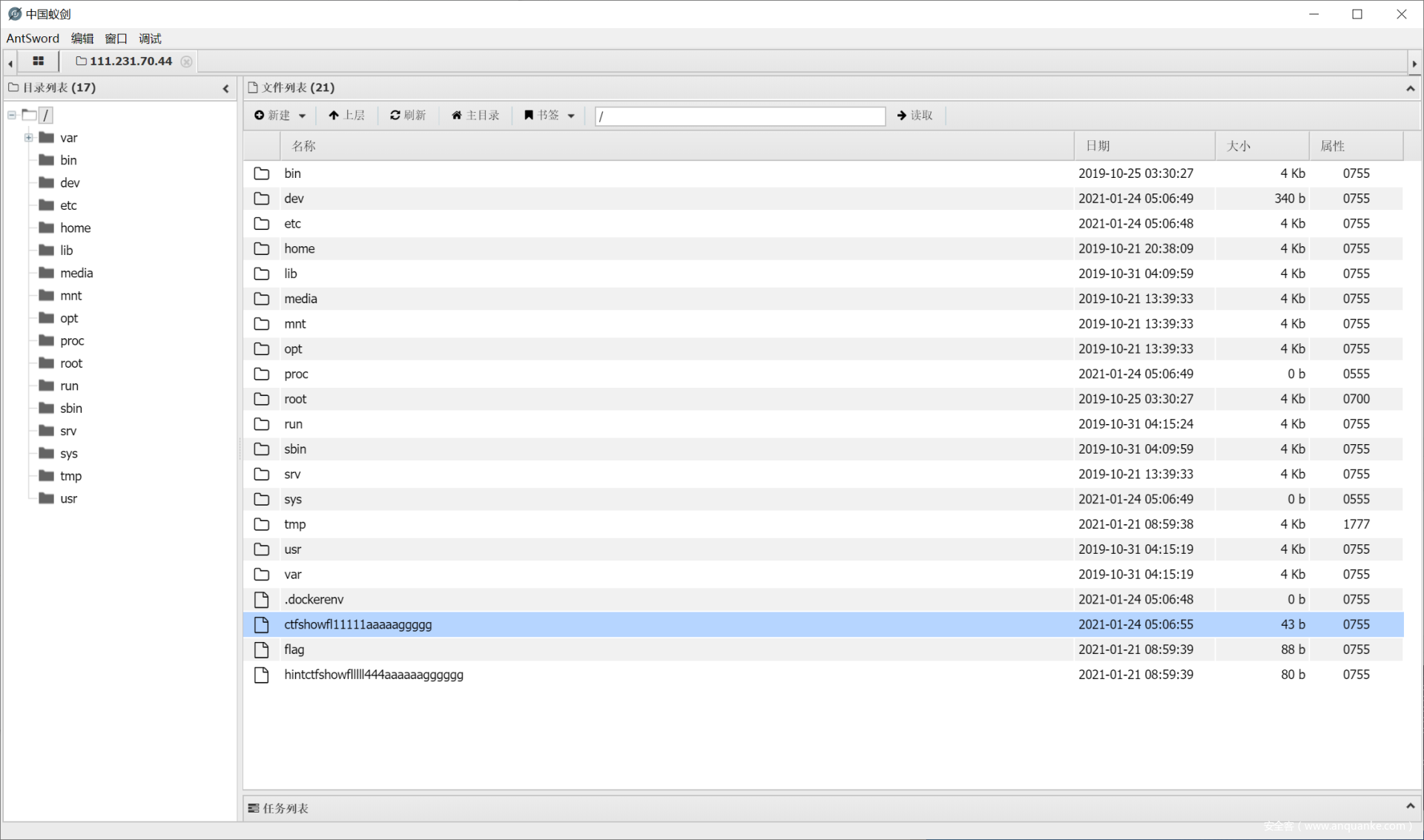Open the 编辑 menu

[x=82, y=39]
